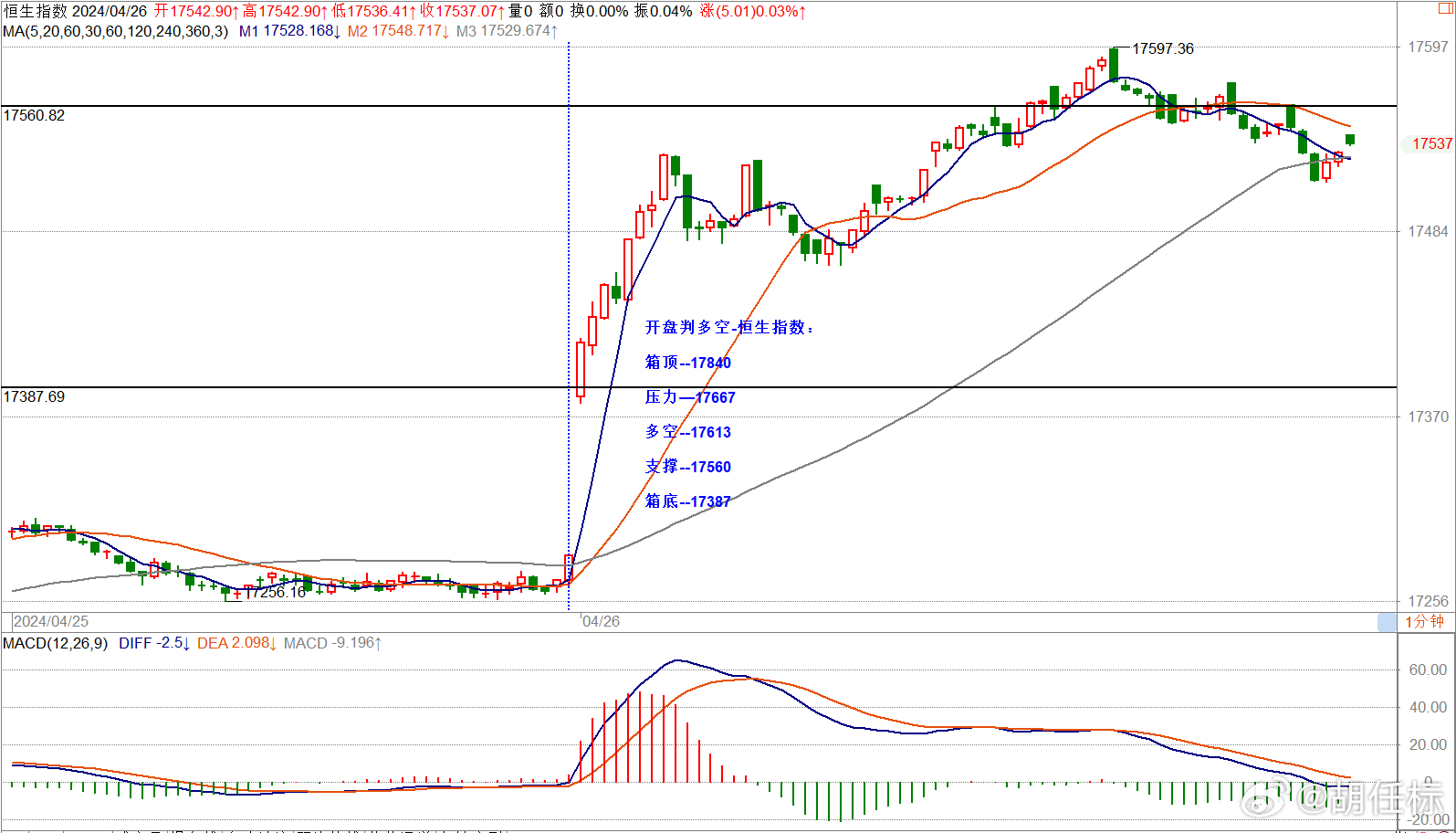Click the M3 17529.674 moving average value
The image size is (1456, 833).
[507, 31]
